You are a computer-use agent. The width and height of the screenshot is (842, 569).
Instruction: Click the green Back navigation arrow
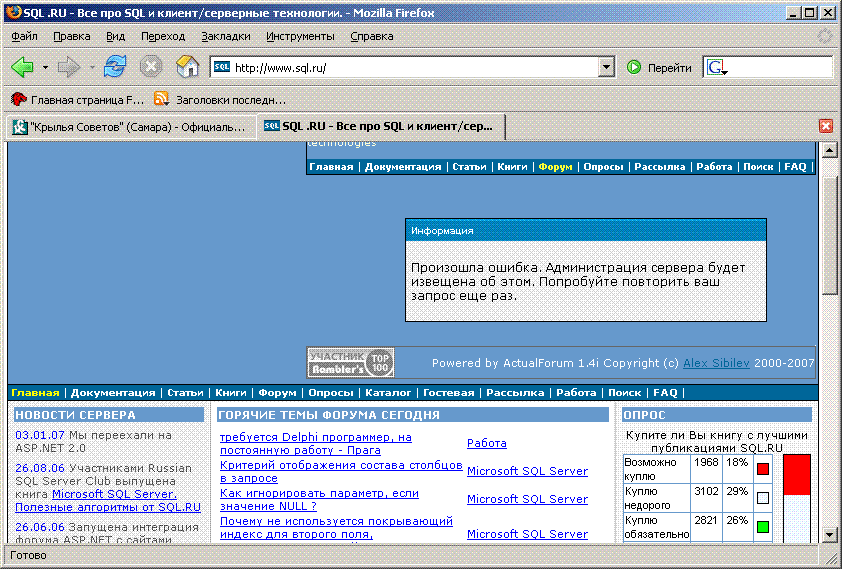tap(22, 67)
